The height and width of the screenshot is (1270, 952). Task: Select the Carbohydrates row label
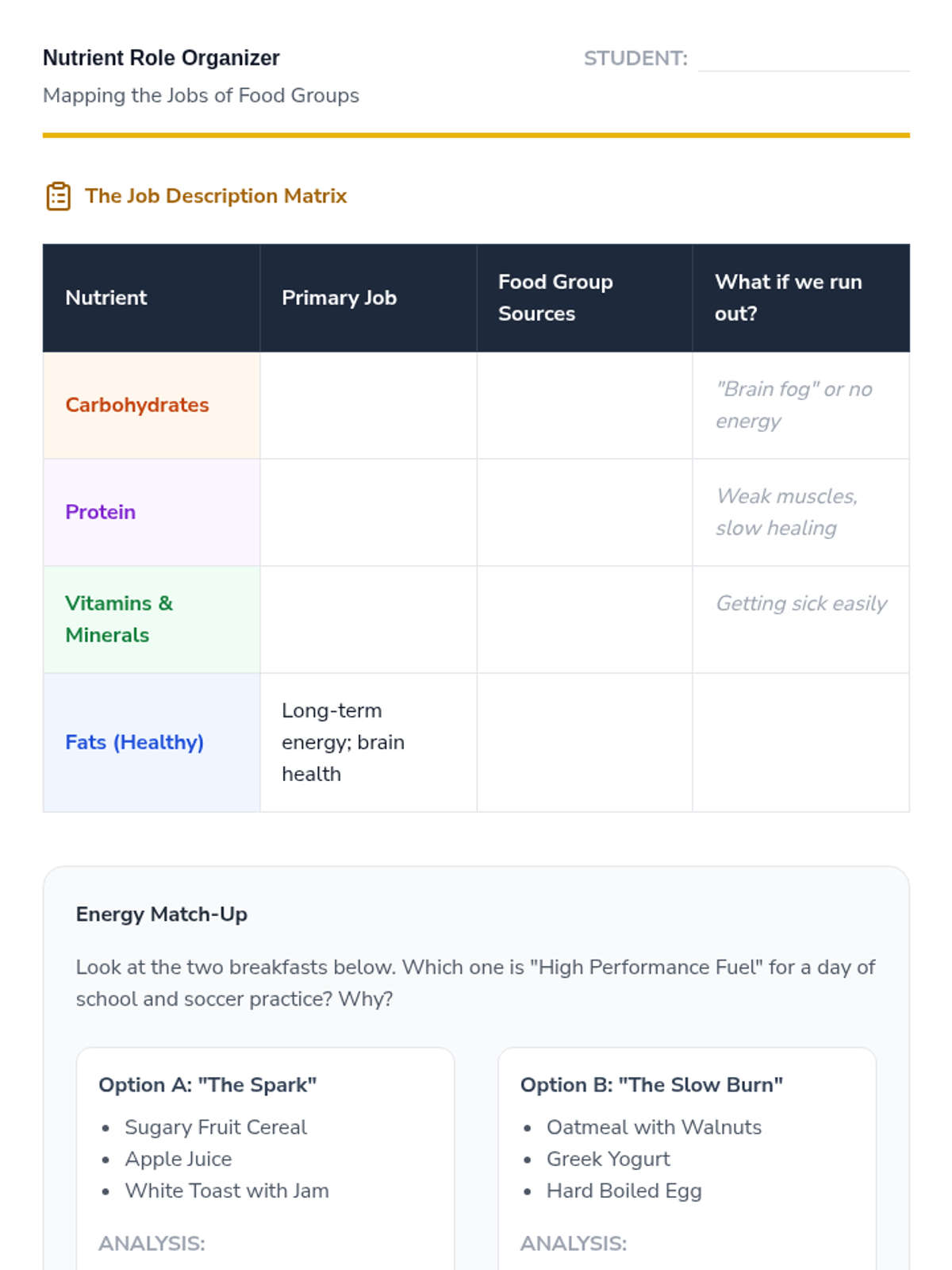[137, 406]
